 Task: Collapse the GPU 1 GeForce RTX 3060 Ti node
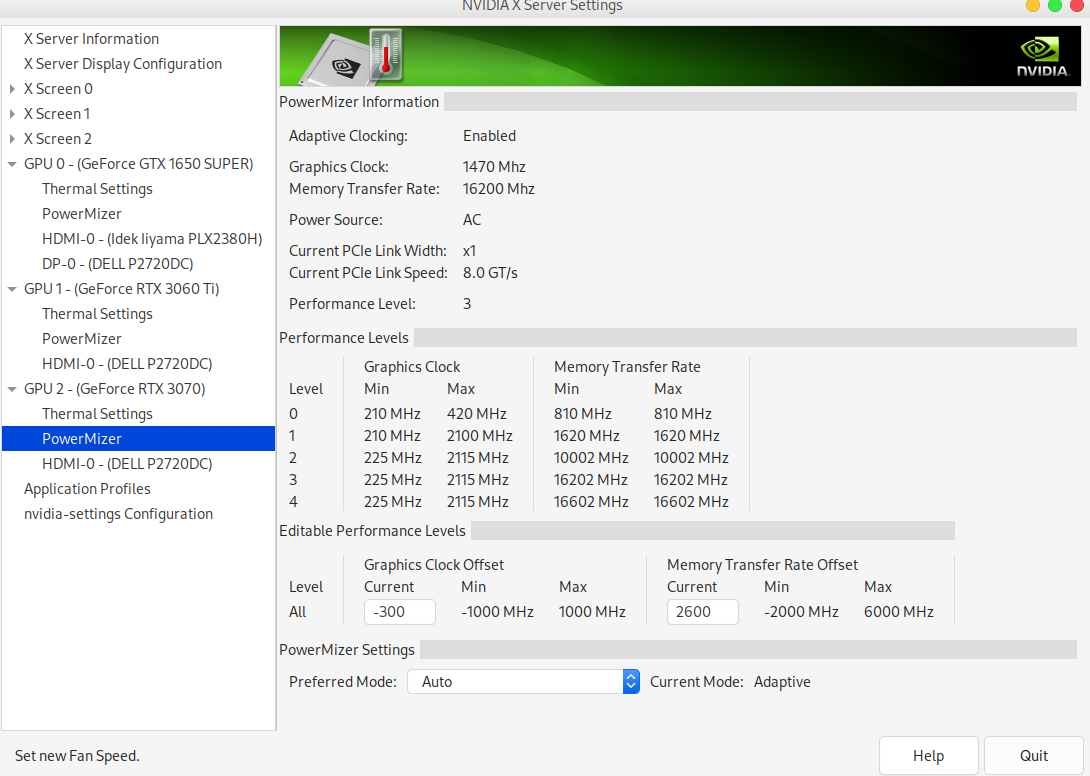12,289
